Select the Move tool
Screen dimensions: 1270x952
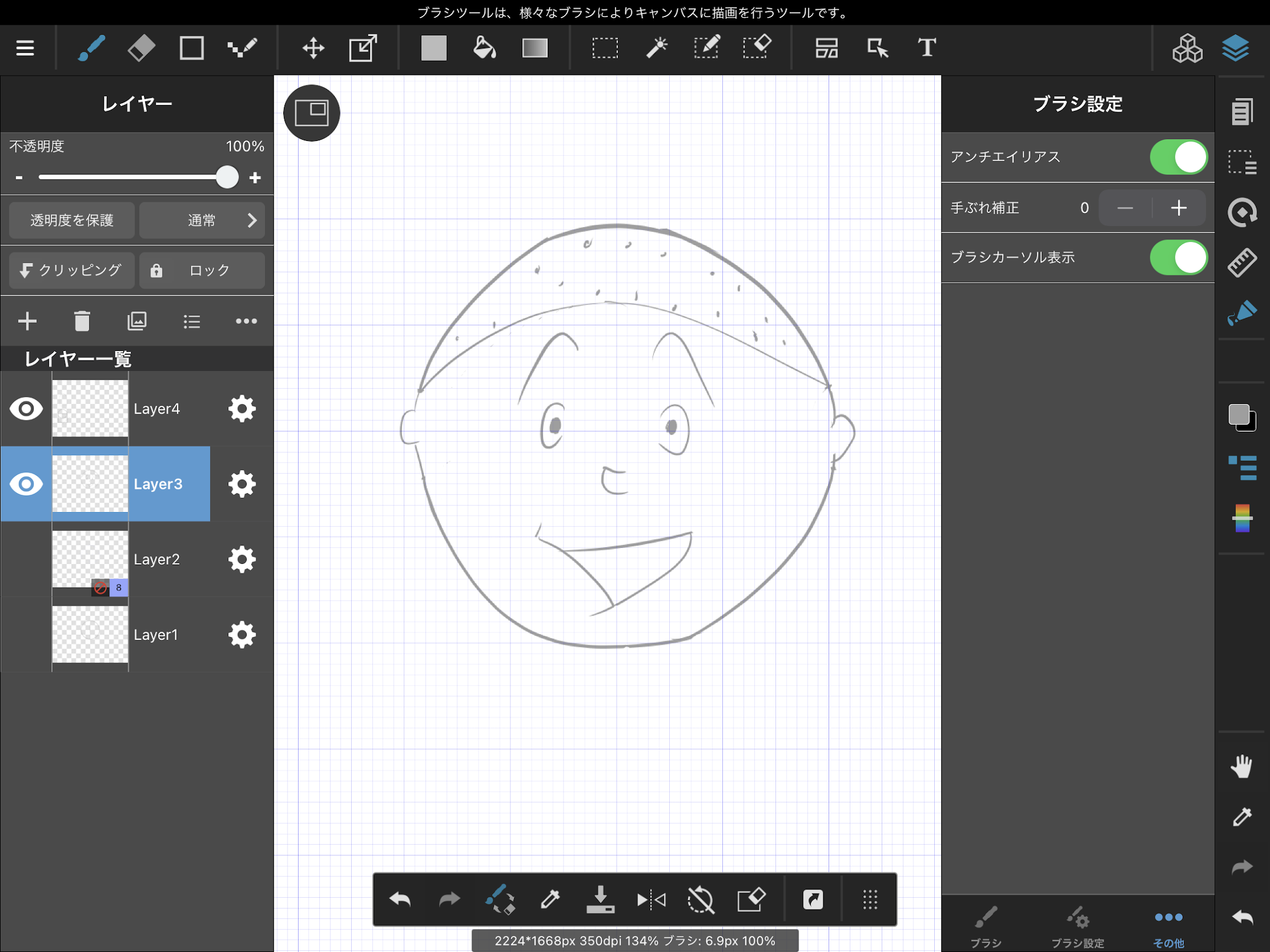tap(313, 48)
